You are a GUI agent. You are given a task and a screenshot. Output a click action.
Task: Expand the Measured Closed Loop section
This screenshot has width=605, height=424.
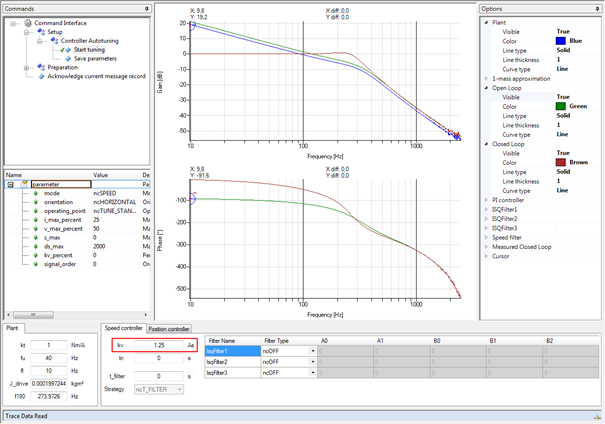pos(486,247)
